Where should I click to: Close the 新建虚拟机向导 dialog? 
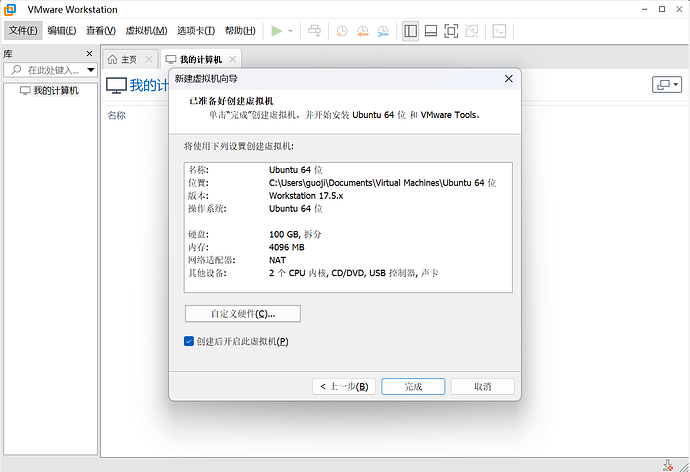(x=509, y=79)
